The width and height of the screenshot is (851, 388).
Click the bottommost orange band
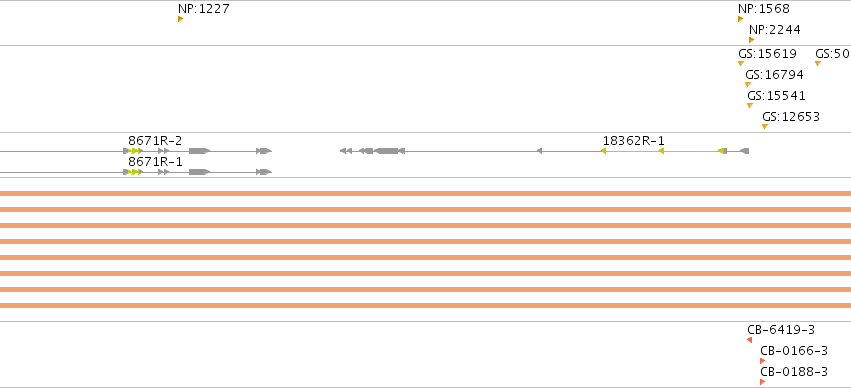point(426,306)
